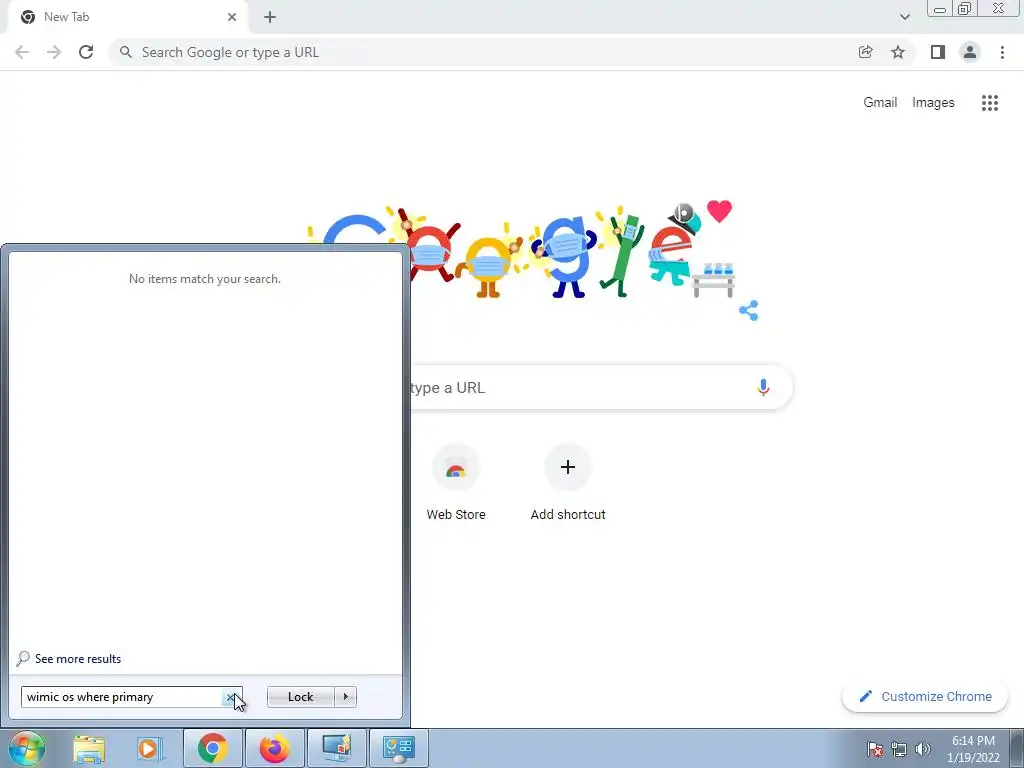The height and width of the screenshot is (768, 1024).
Task: Click inside the Start menu search field
Action: pos(121,697)
